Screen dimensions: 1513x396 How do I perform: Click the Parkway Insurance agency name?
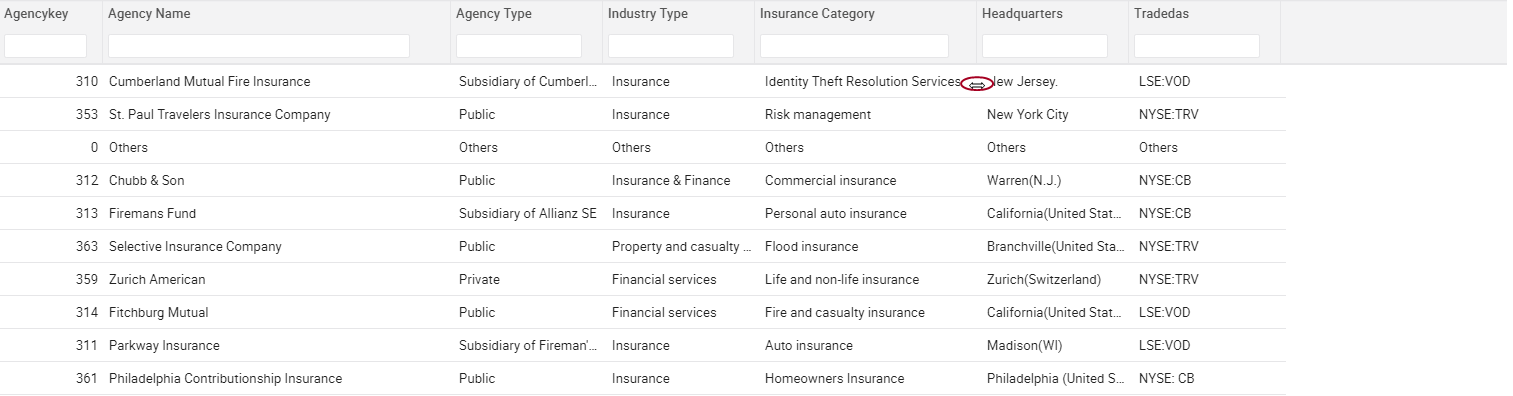point(164,346)
